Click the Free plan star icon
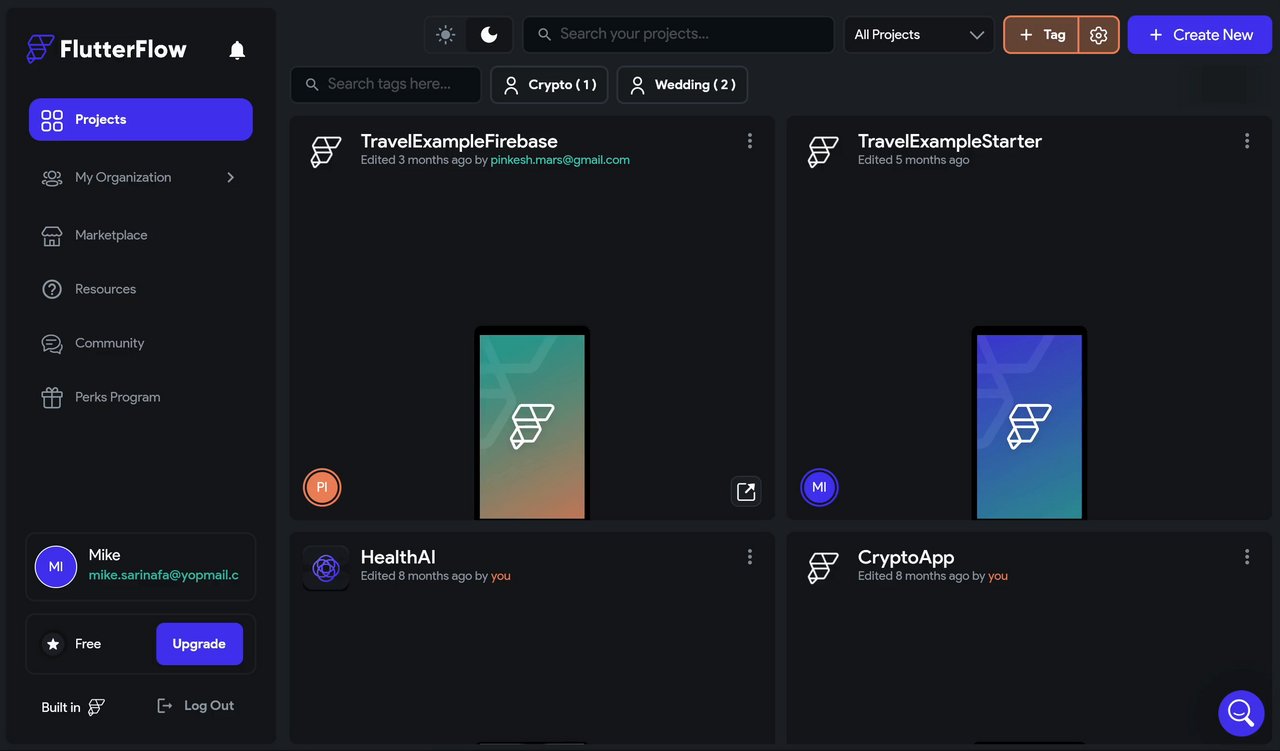Image resolution: width=1280 pixels, height=751 pixels. 53,644
